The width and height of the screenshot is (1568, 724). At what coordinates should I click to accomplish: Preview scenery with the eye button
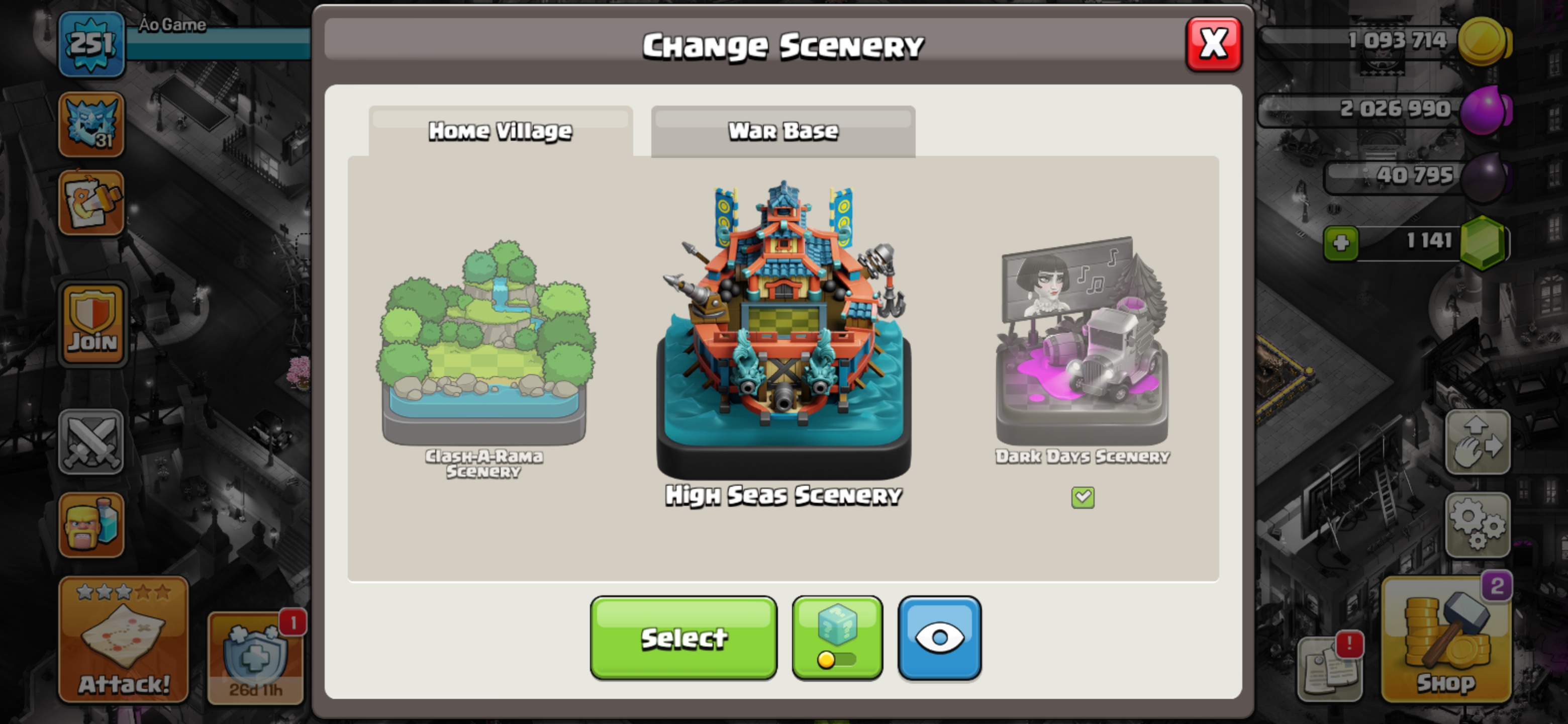(939, 638)
